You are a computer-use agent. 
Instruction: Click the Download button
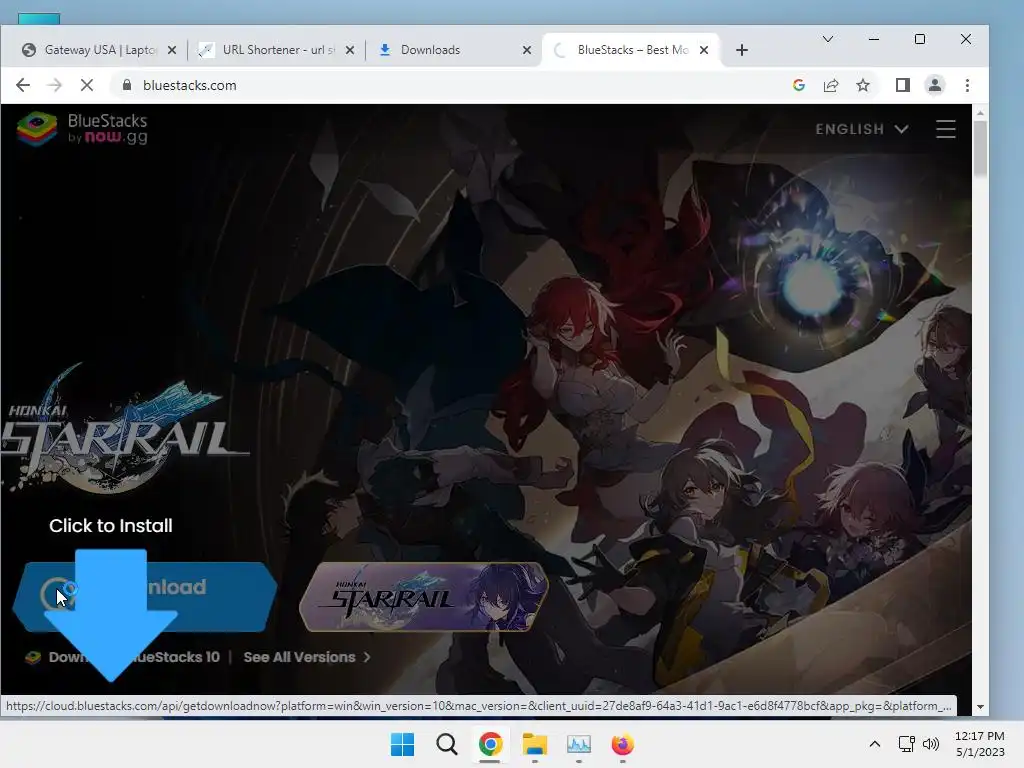point(145,597)
